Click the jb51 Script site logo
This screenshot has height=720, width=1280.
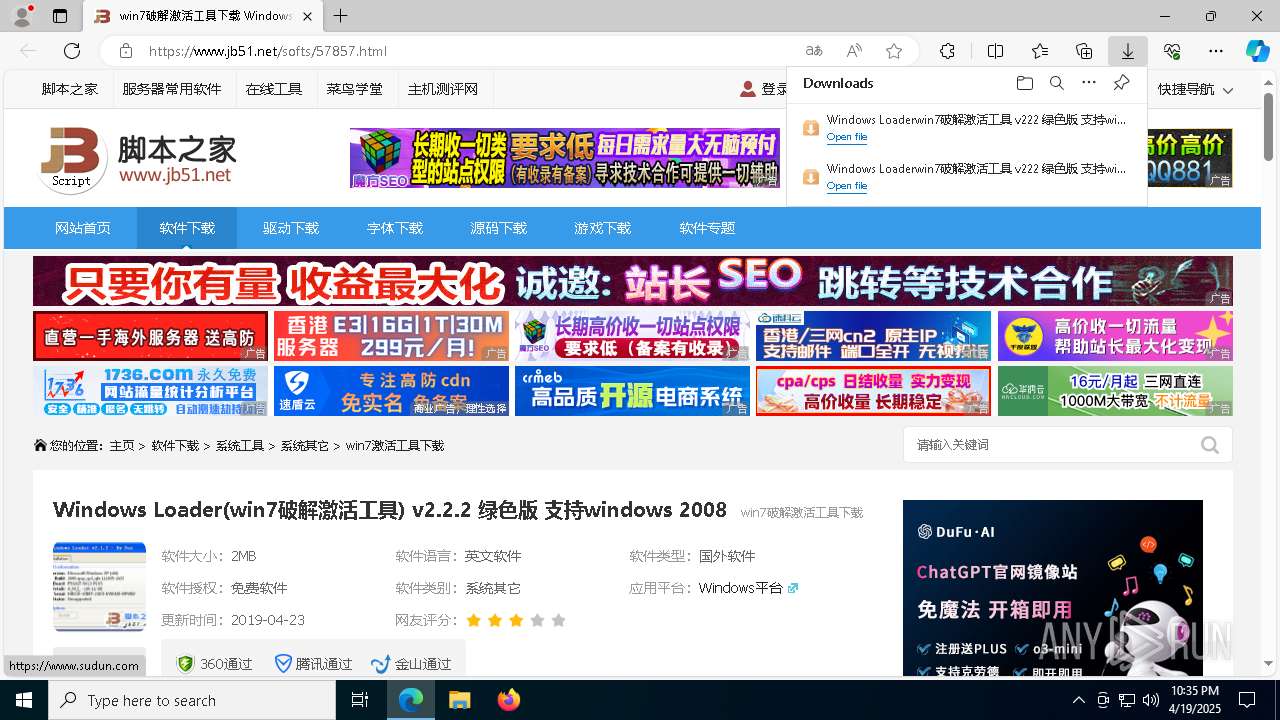138,160
